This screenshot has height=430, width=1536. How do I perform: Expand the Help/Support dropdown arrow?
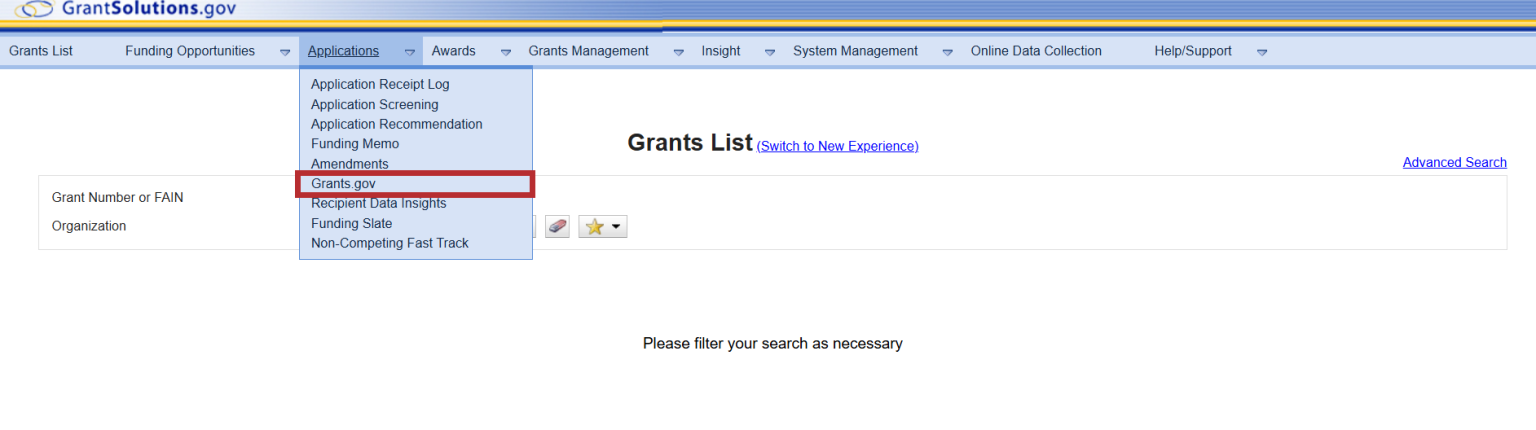point(1262,52)
